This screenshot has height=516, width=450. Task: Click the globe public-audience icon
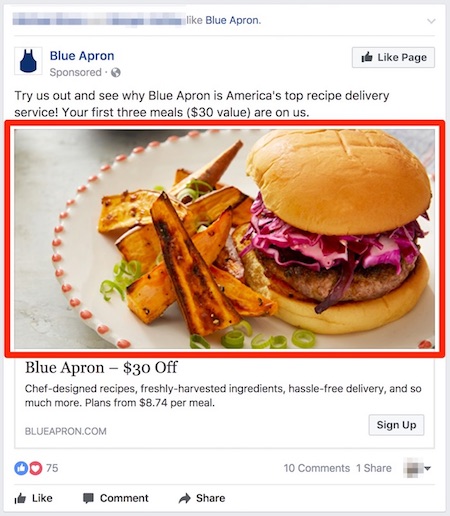116,72
